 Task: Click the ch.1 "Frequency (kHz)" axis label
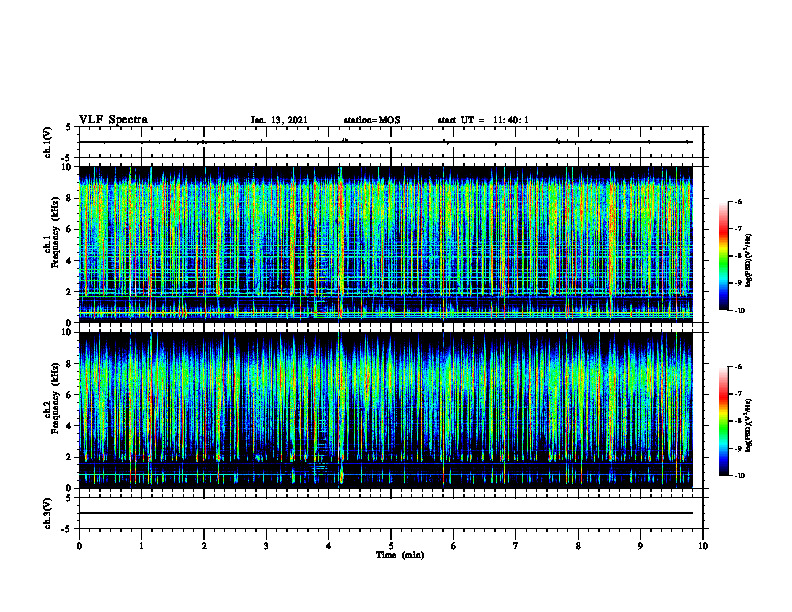tap(55, 233)
